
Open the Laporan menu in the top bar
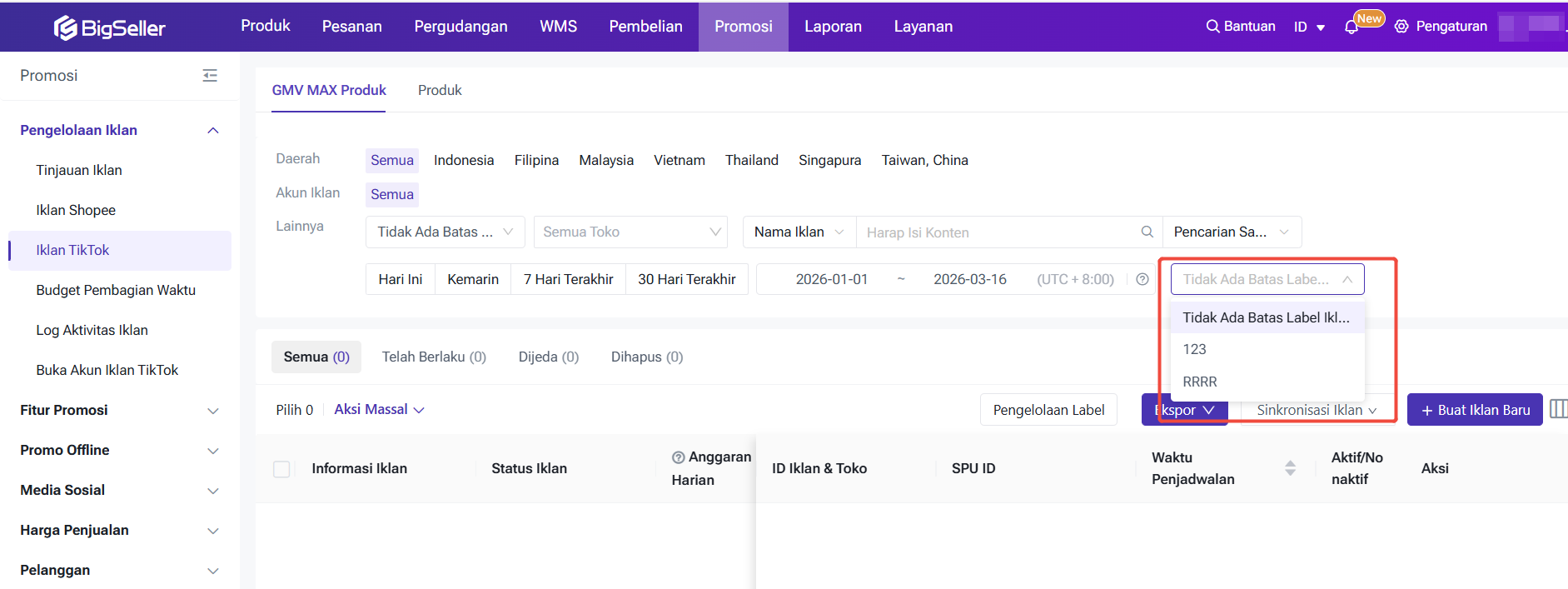click(832, 27)
